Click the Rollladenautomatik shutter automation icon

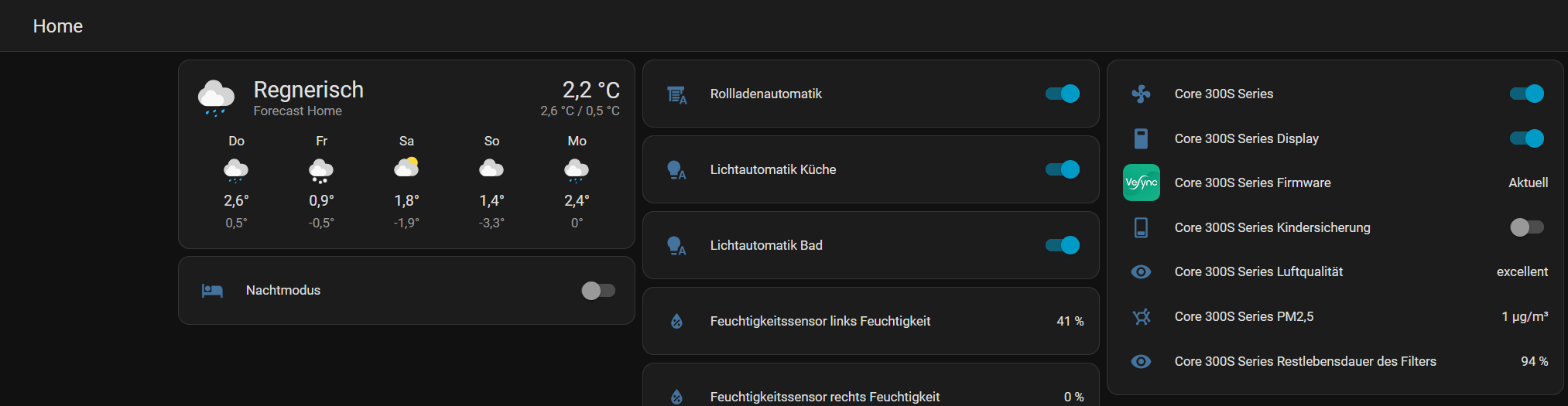676,94
